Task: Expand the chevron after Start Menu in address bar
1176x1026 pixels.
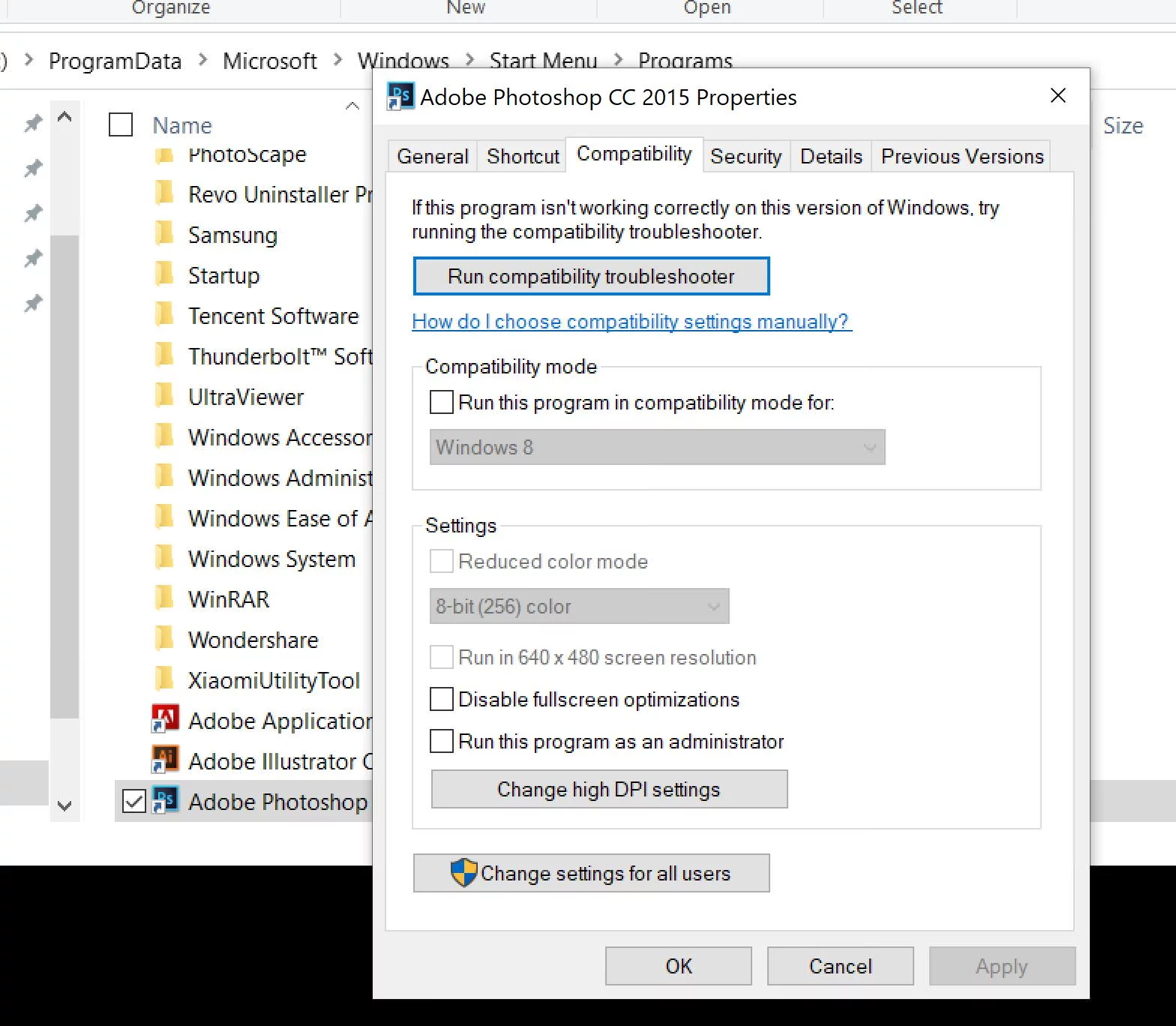Action: click(x=618, y=60)
